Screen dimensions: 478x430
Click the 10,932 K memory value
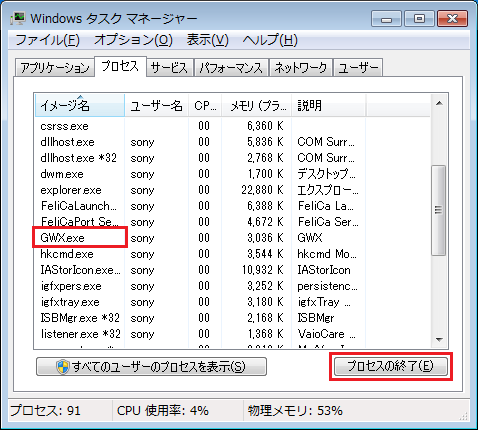(x=263, y=270)
